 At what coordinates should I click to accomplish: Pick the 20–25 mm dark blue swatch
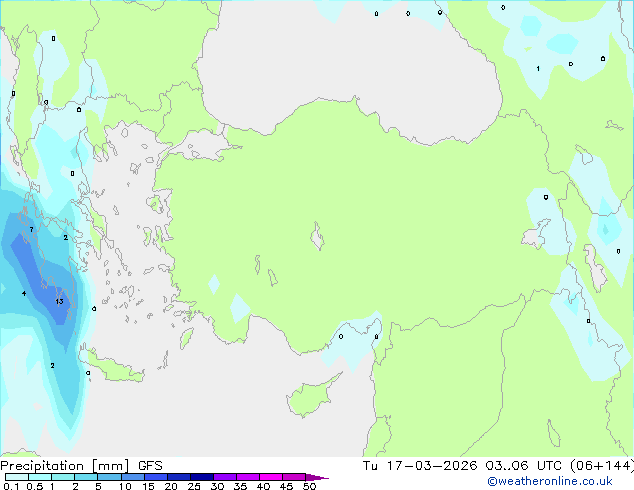click(x=179, y=477)
